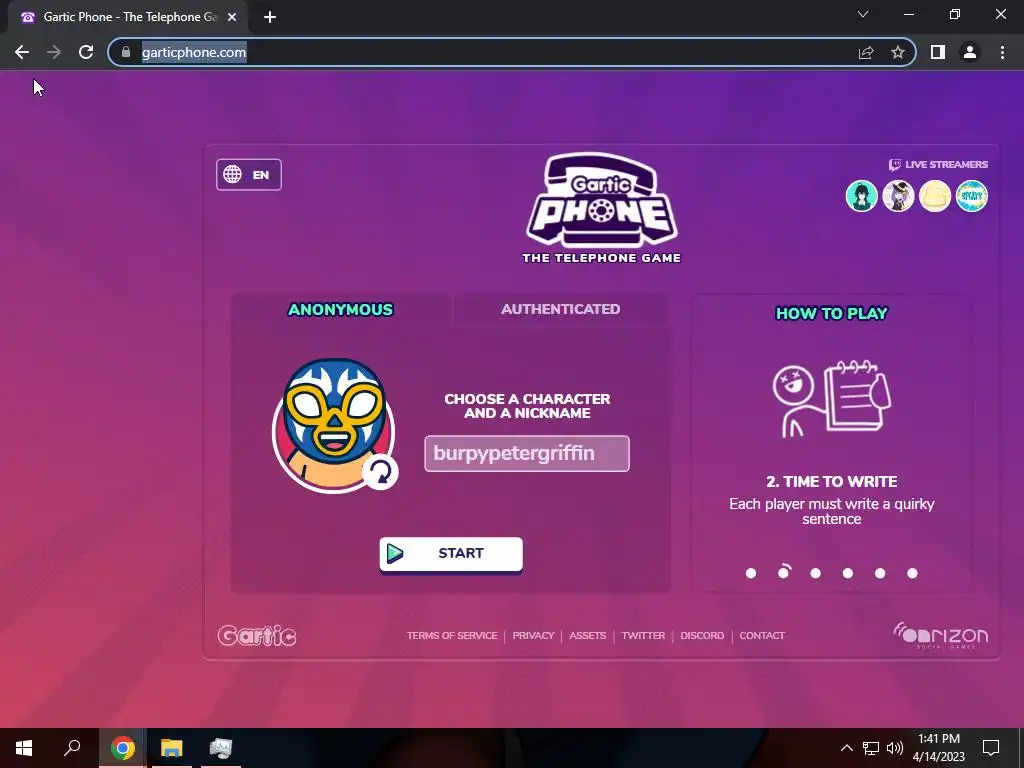Open the third live streamer yellow avatar
This screenshot has height=768, width=1024.
tap(935, 196)
